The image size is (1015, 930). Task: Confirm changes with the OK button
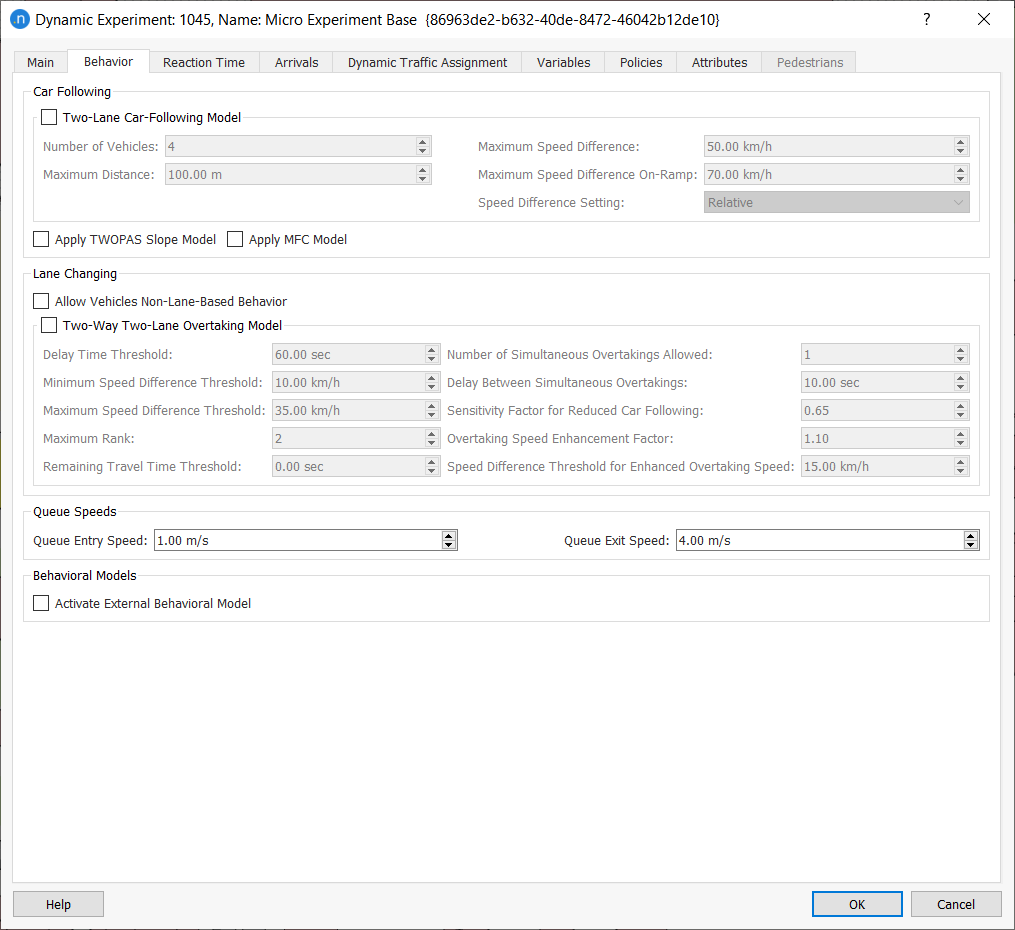click(x=856, y=903)
